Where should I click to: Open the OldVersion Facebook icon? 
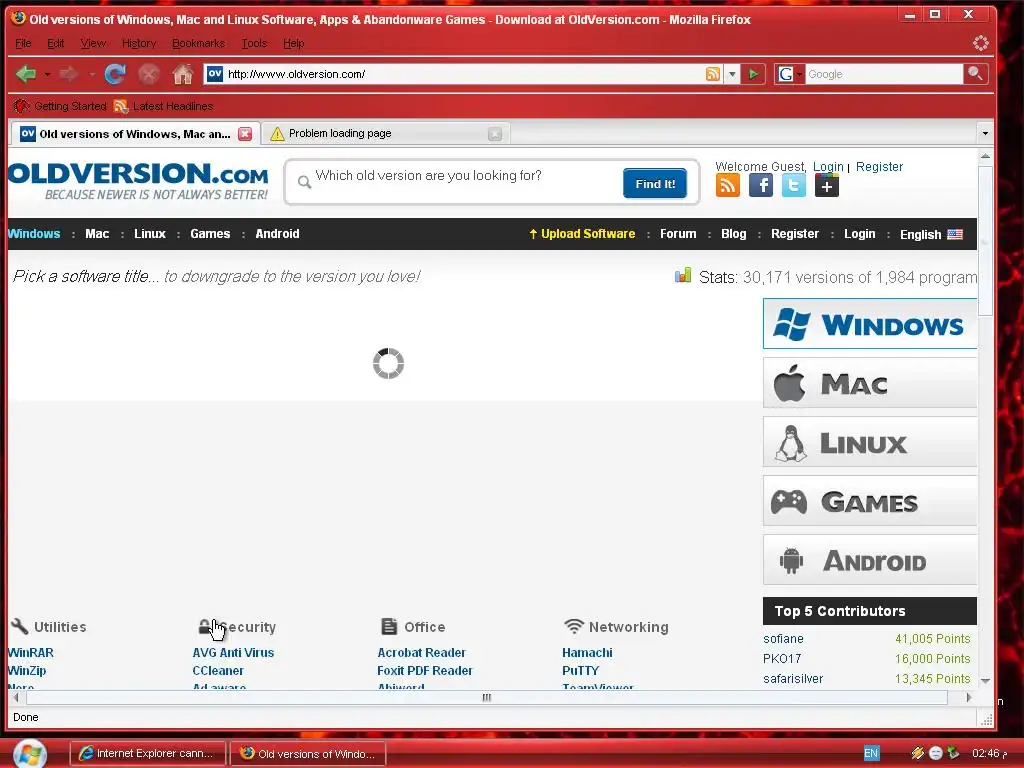pyautogui.click(x=761, y=185)
